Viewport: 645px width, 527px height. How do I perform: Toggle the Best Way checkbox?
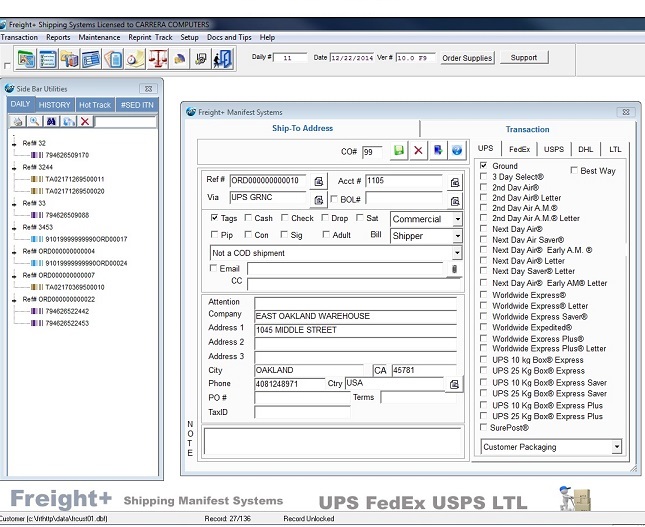coord(574,170)
